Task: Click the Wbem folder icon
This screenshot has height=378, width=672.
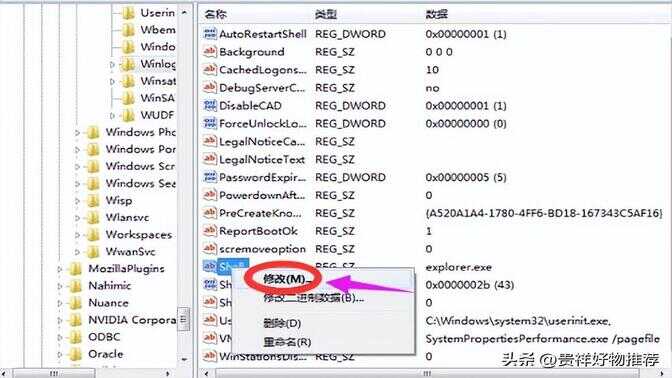Action: [128, 30]
